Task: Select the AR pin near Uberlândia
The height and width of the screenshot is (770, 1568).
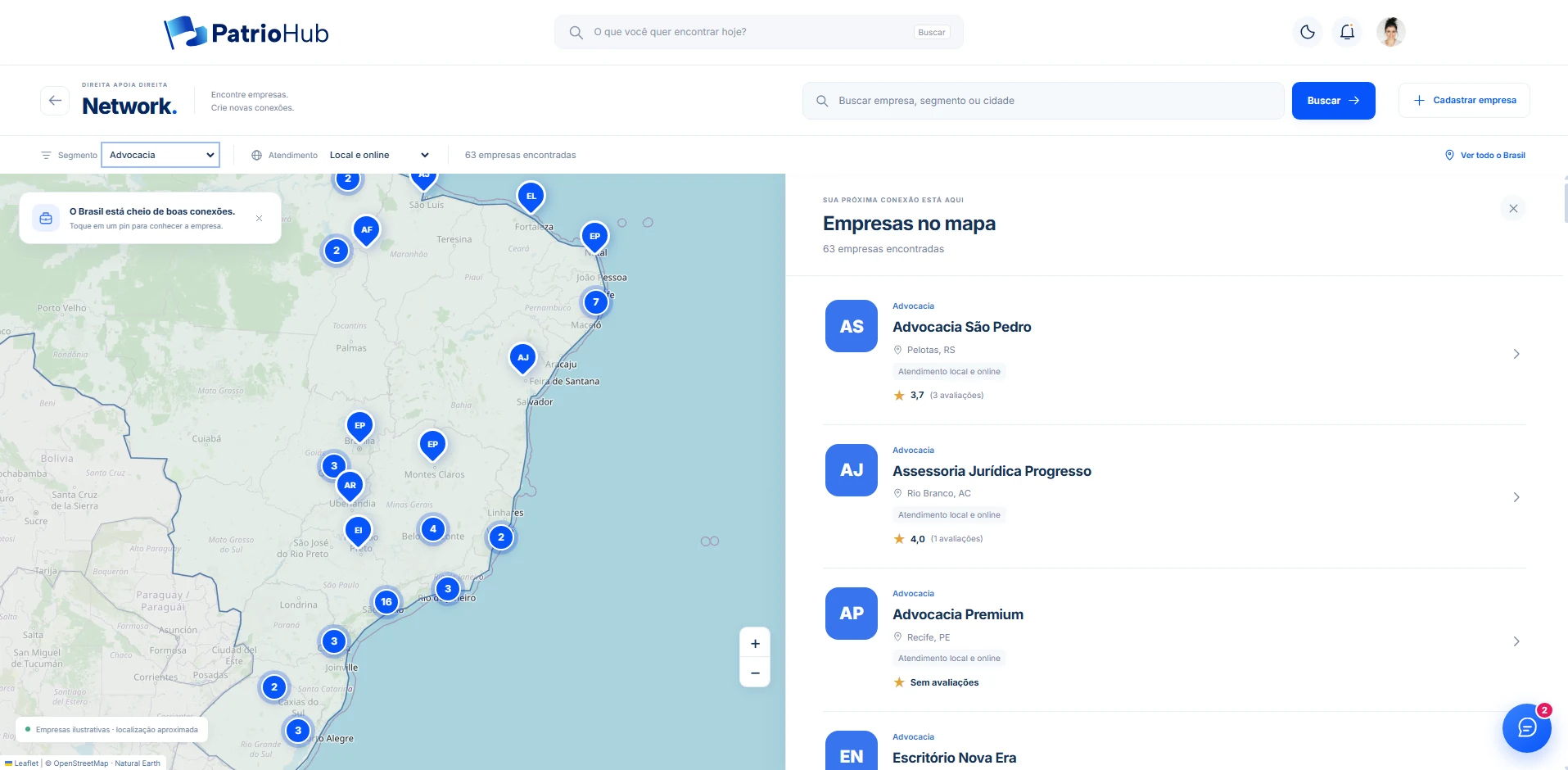Action: click(350, 486)
